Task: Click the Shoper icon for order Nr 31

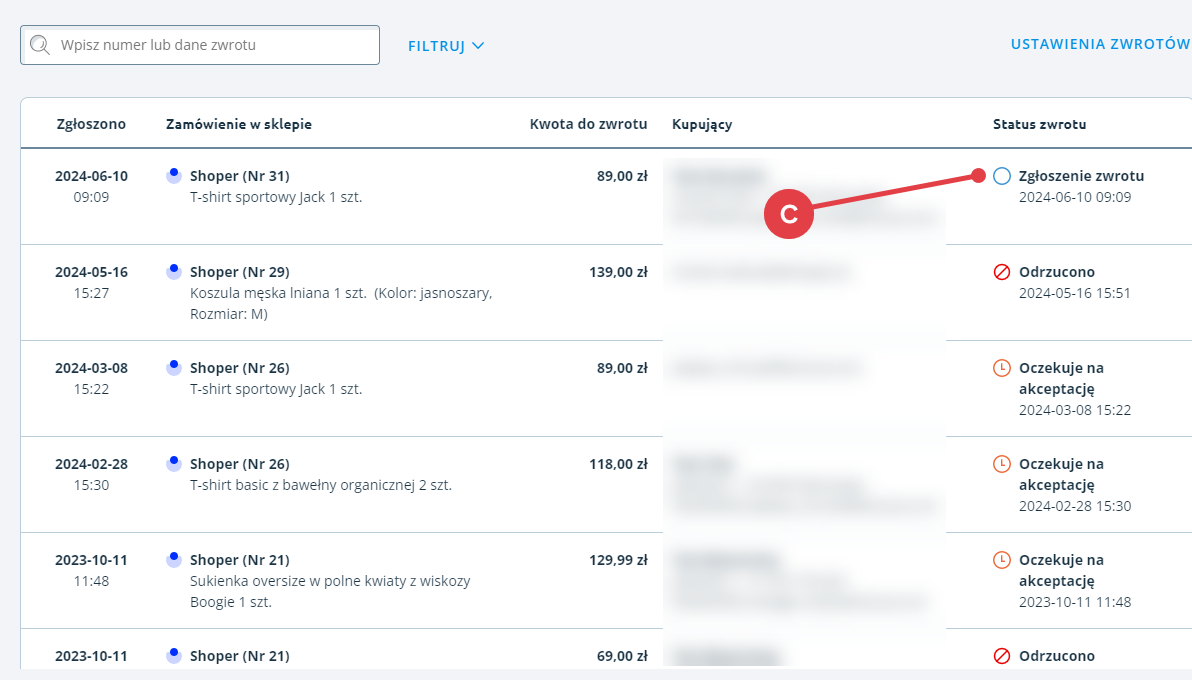Action: pyautogui.click(x=174, y=176)
